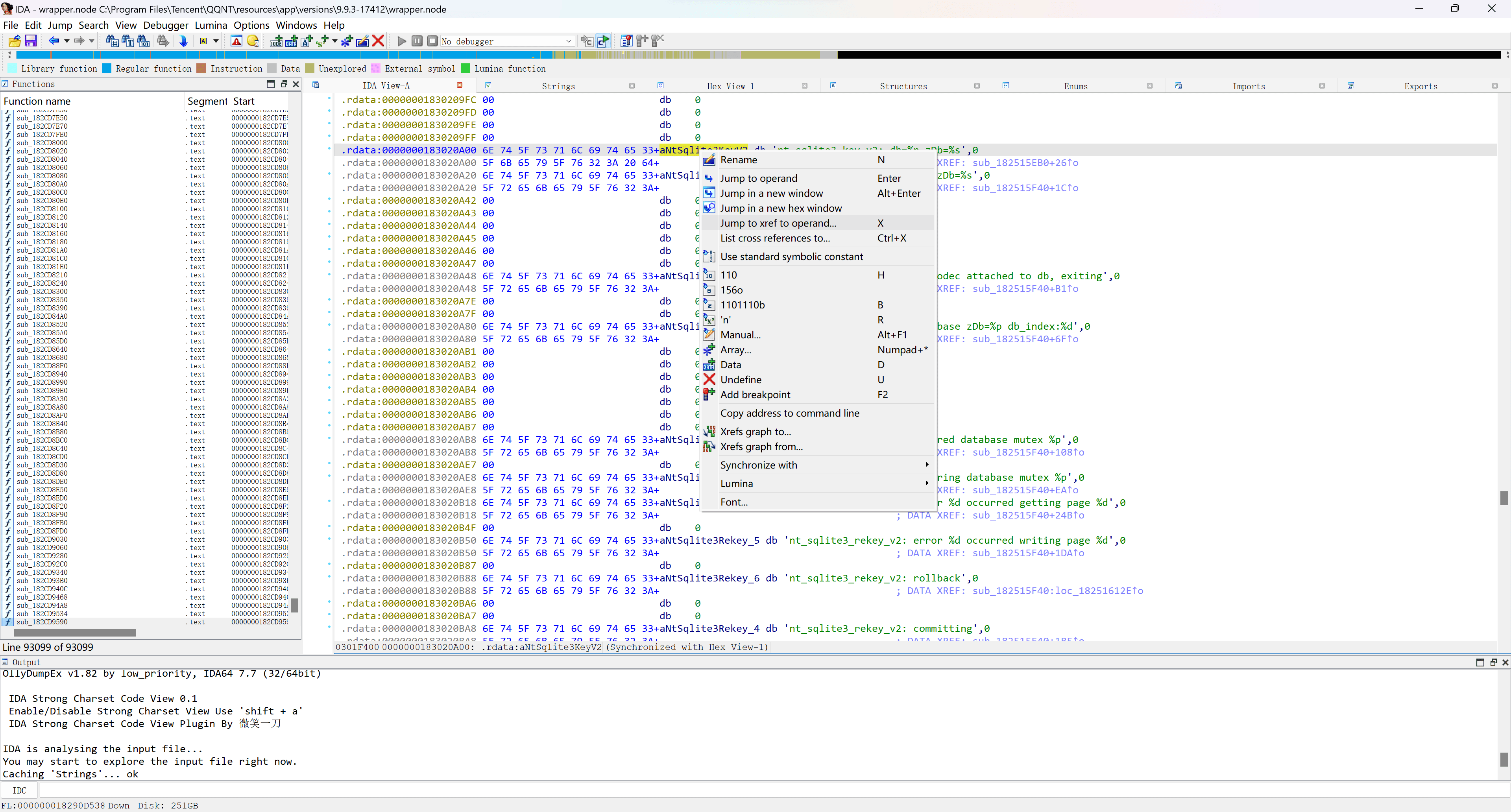Click the Breakpoint list toolbar icon
This screenshot has height=812, width=1511.
click(626, 41)
